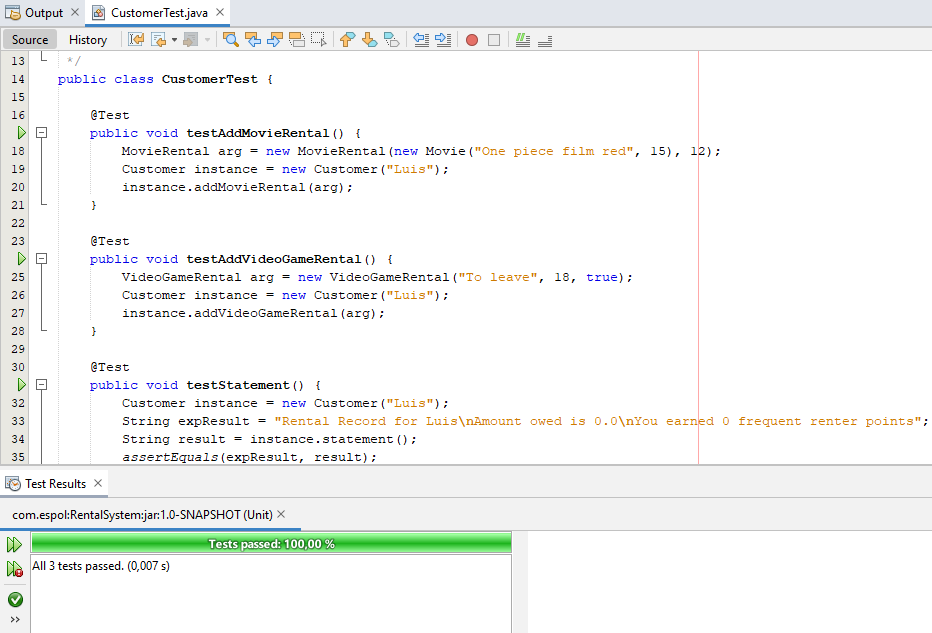Start macro recording with the red circle
The width and height of the screenshot is (932, 633).
coord(470,40)
